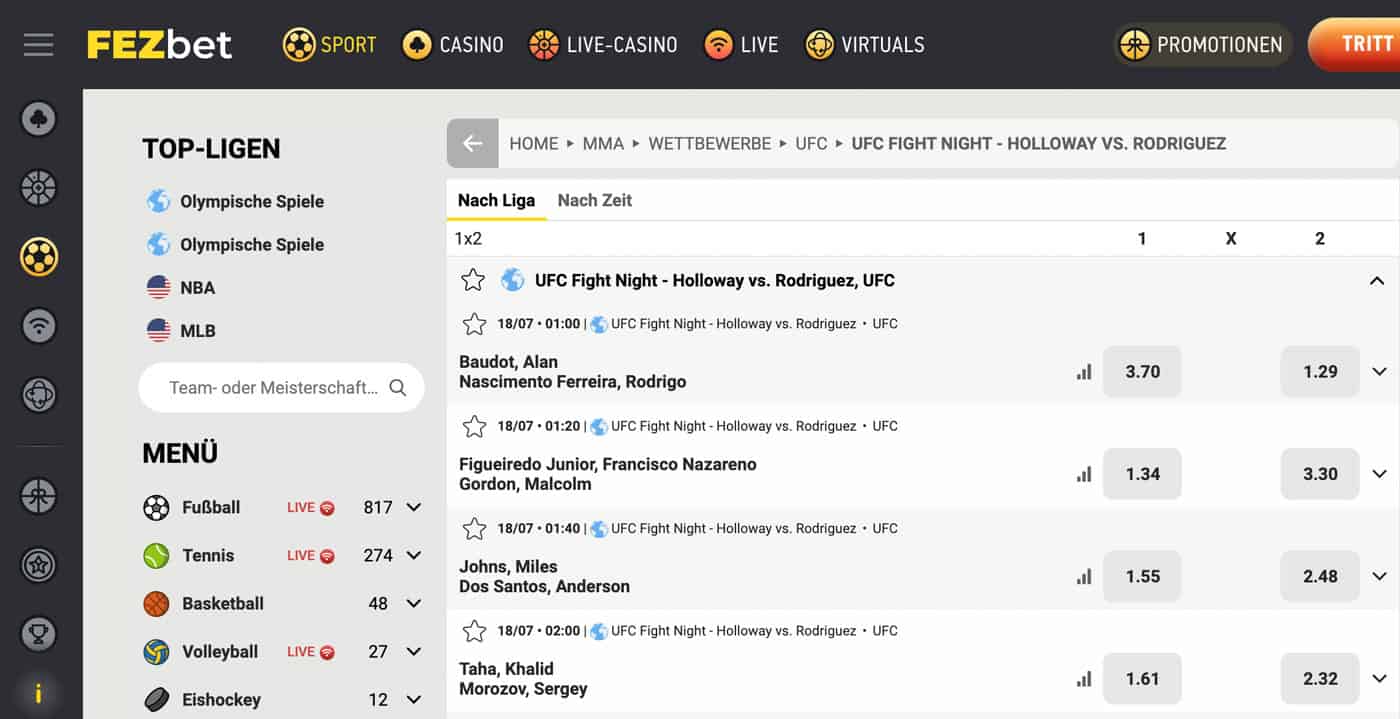
Task: Click the orange TRITT button
Action: pos(1355,45)
